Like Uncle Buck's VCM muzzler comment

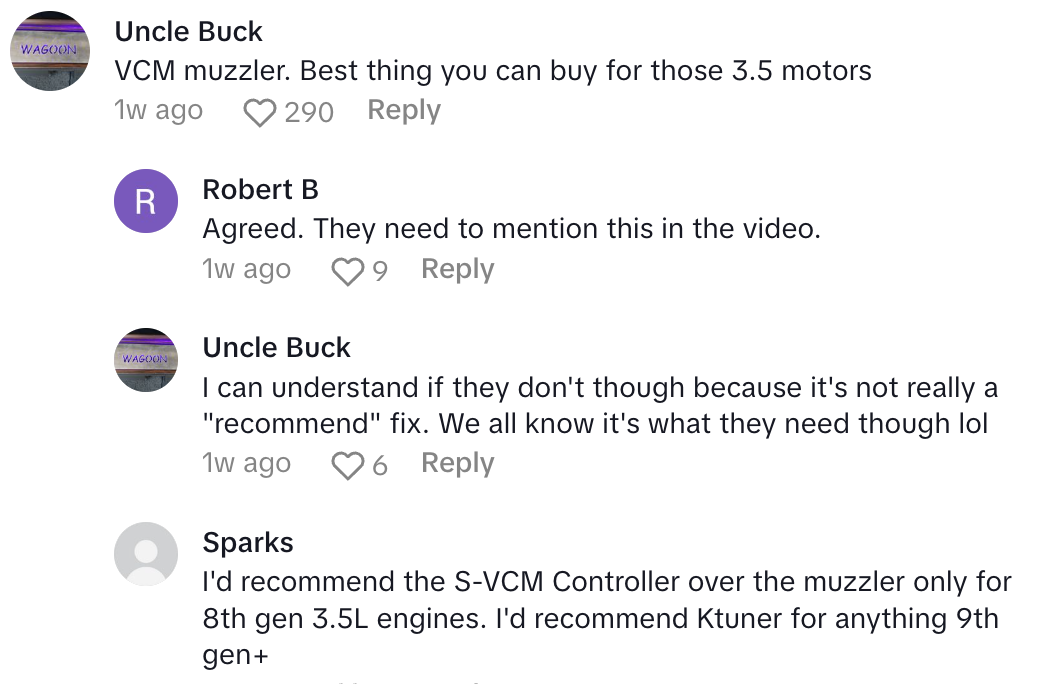click(x=259, y=112)
